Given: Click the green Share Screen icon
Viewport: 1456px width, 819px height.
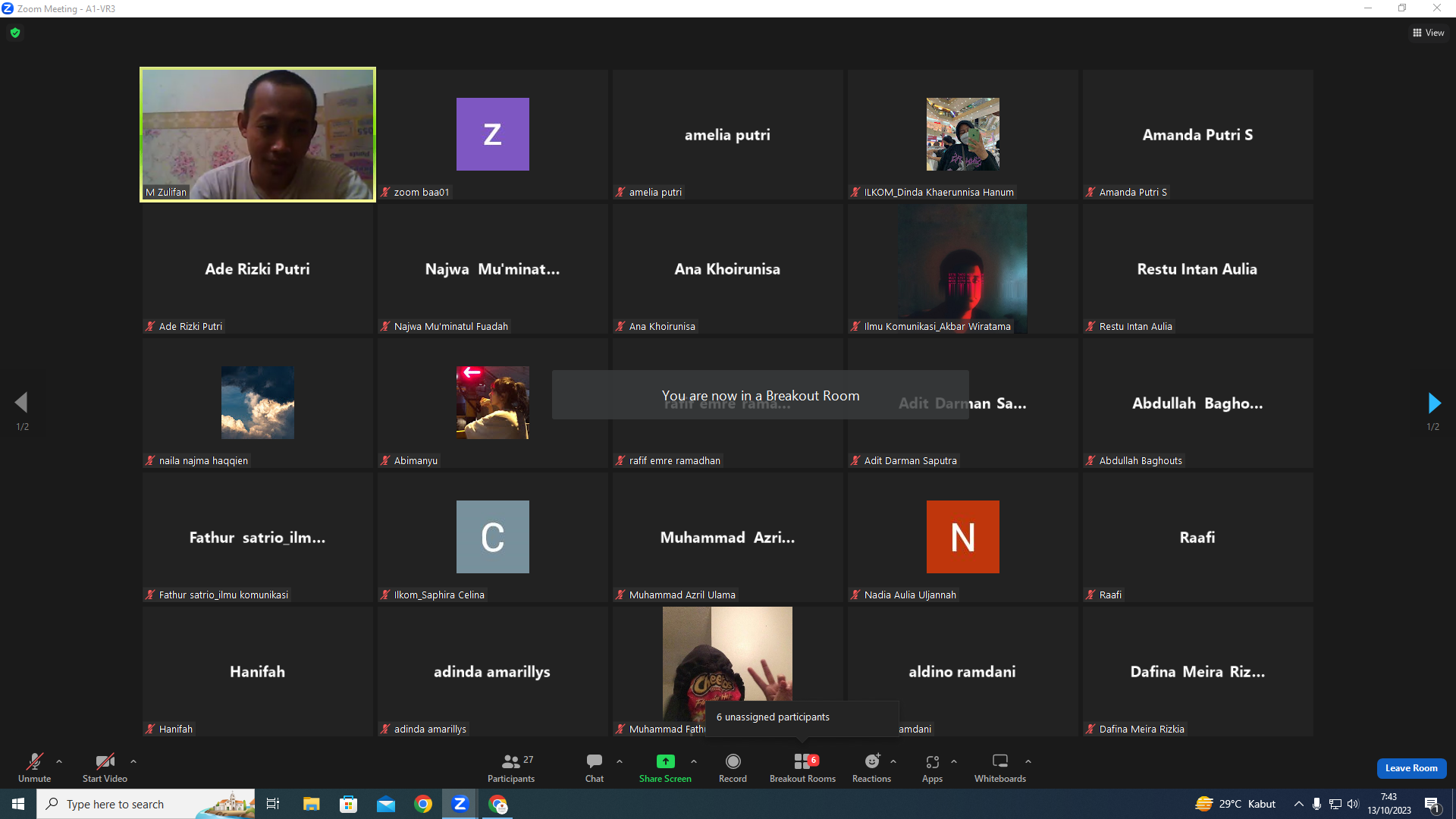Looking at the screenshot, I should coord(665,761).
